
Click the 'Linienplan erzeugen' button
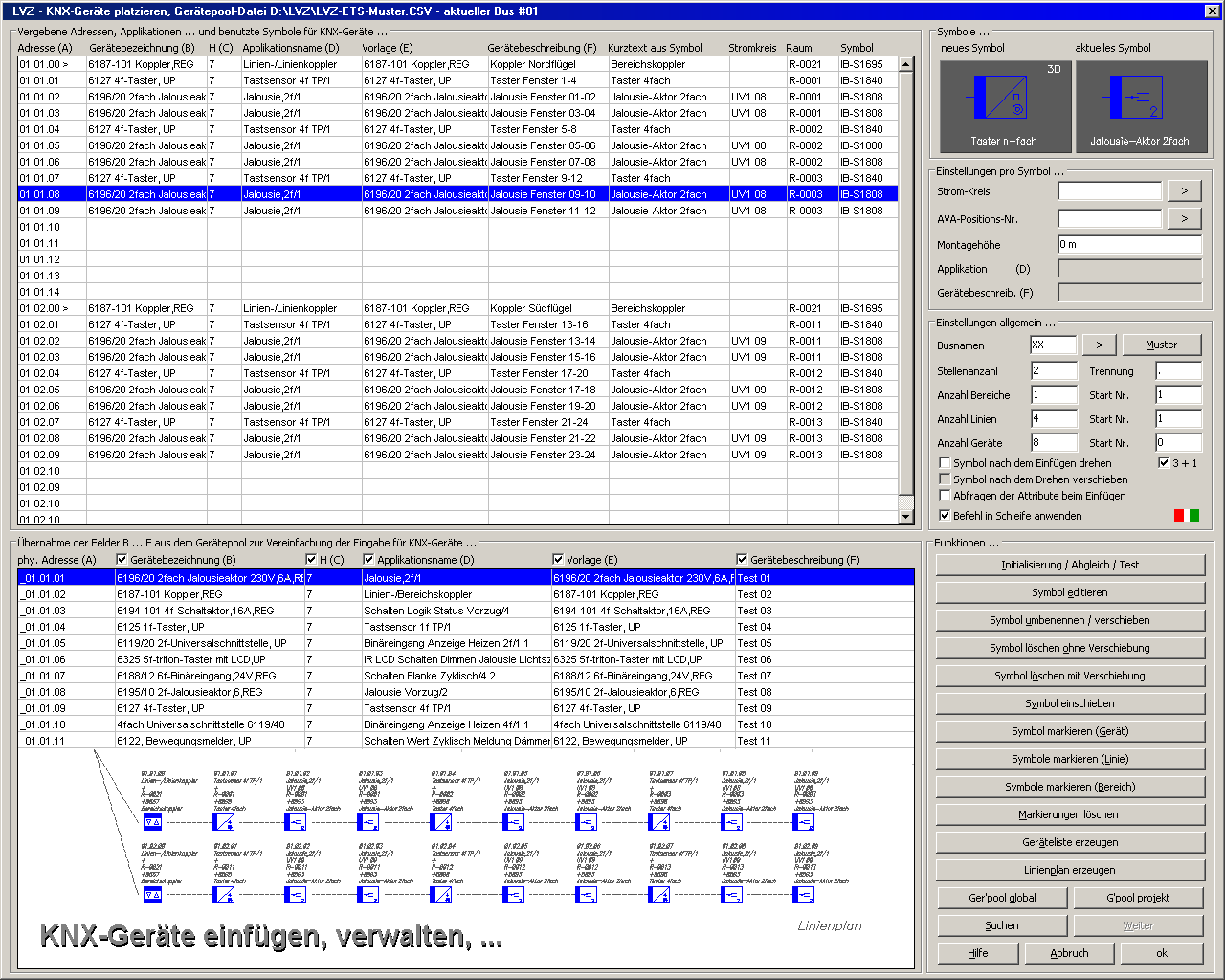(1070, 870)
